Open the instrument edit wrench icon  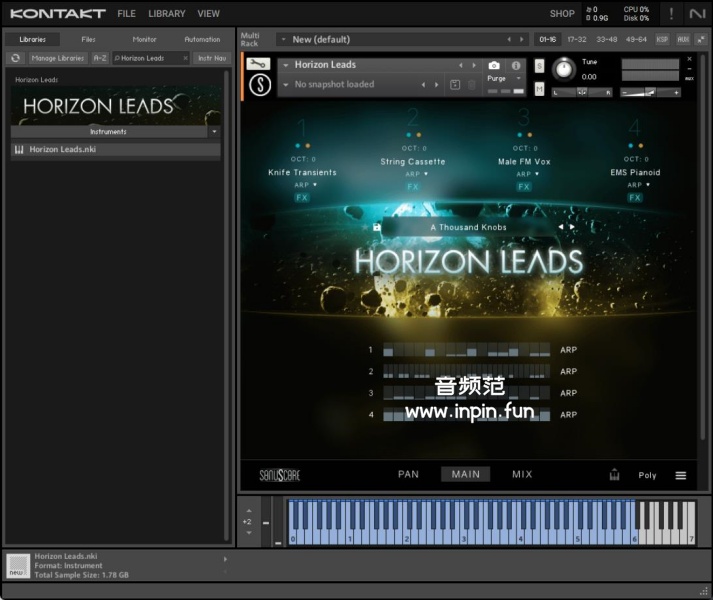click(258, 64)
